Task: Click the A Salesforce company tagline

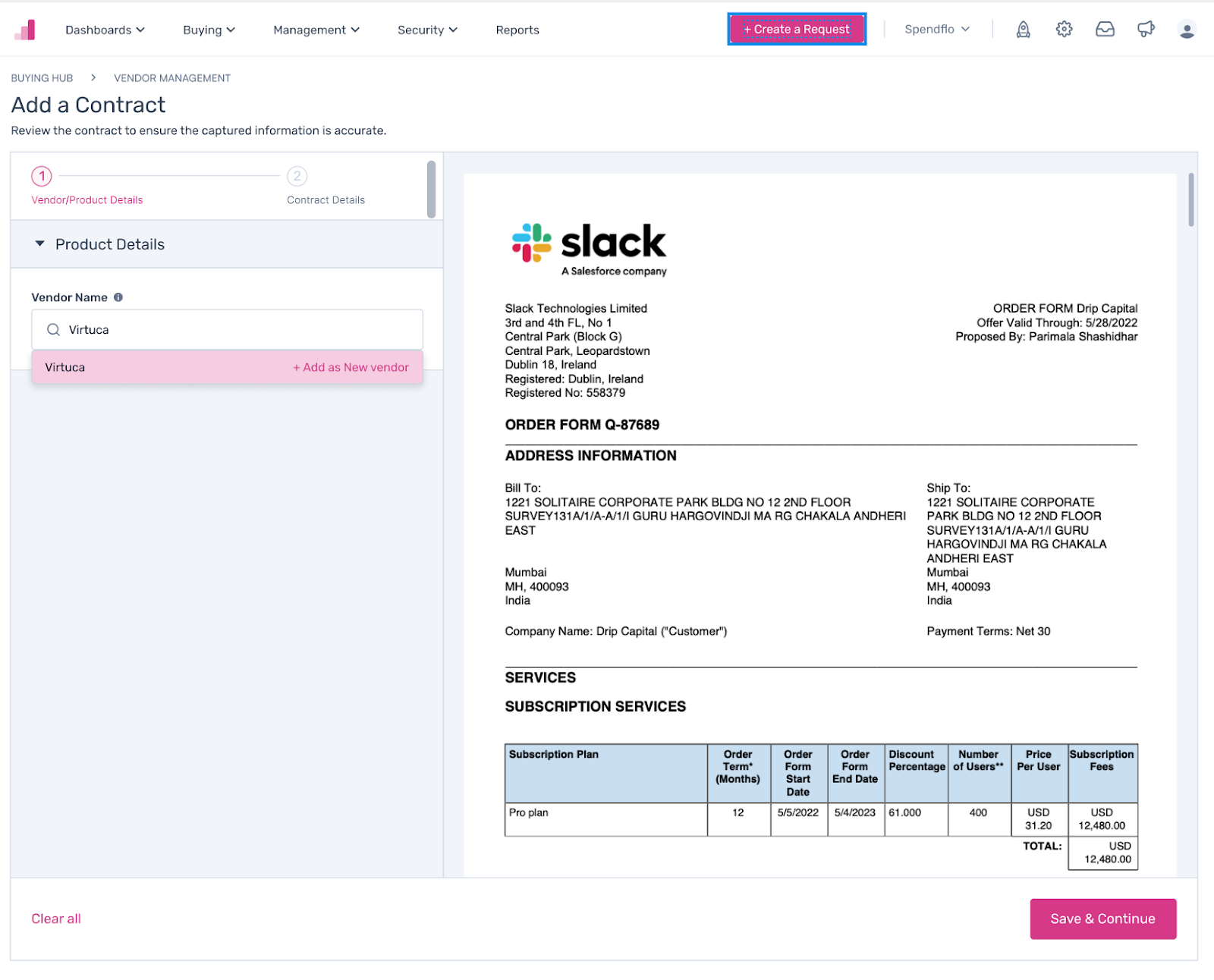Action: pyautogui.click(x=614, y=271)
